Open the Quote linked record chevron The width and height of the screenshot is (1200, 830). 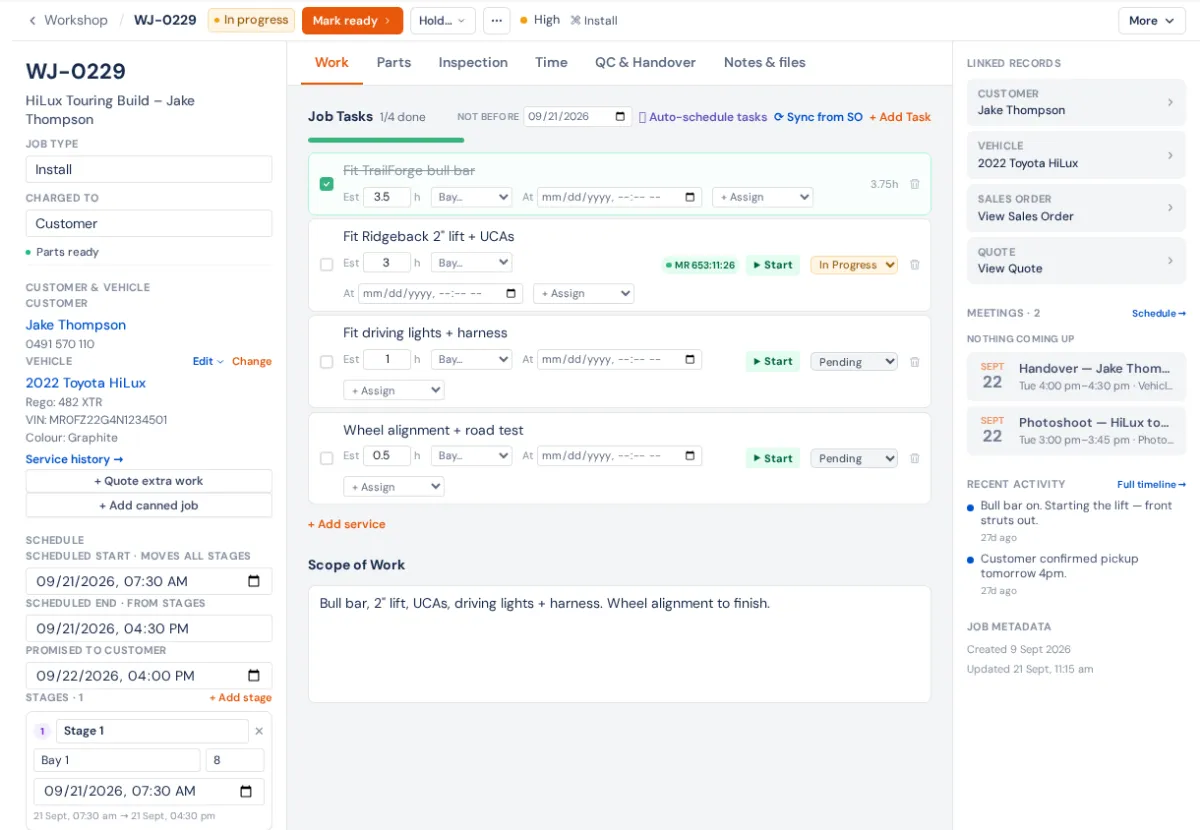[1170, 260]
